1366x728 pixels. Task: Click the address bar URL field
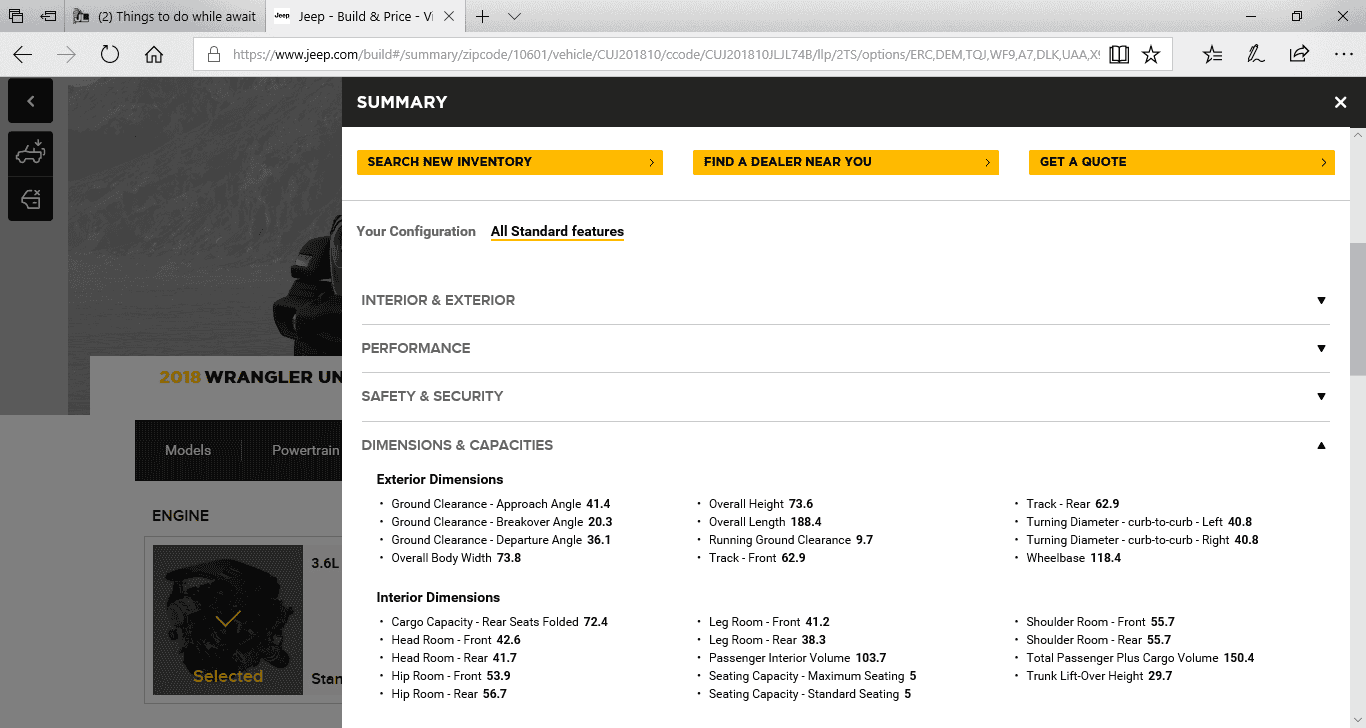point(665,55)
